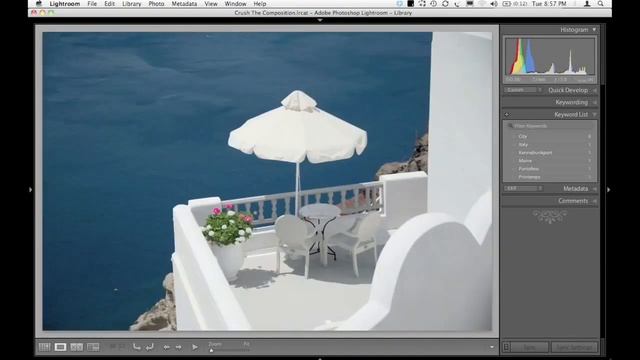The width and height of the screenshot is (640, 360).
Task: Open Time Machine icon in menu bar
Action: click(x=433, y=4)
